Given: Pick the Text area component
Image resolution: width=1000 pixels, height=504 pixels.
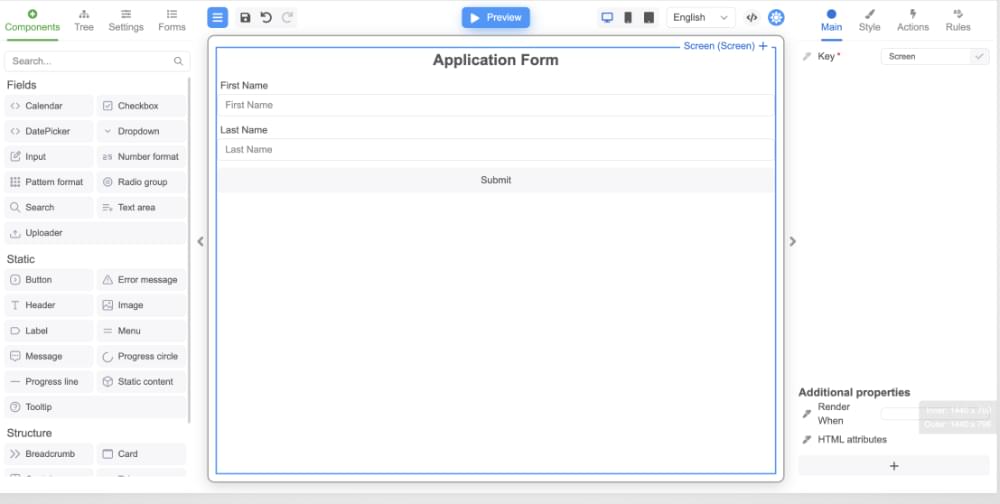Looking at the screenshot, I should (x=142, y=207).
